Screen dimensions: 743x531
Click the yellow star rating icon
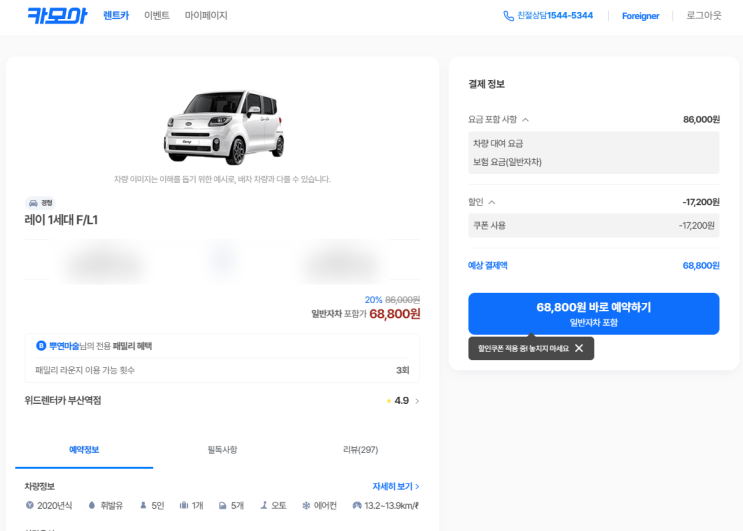[389, 401]
